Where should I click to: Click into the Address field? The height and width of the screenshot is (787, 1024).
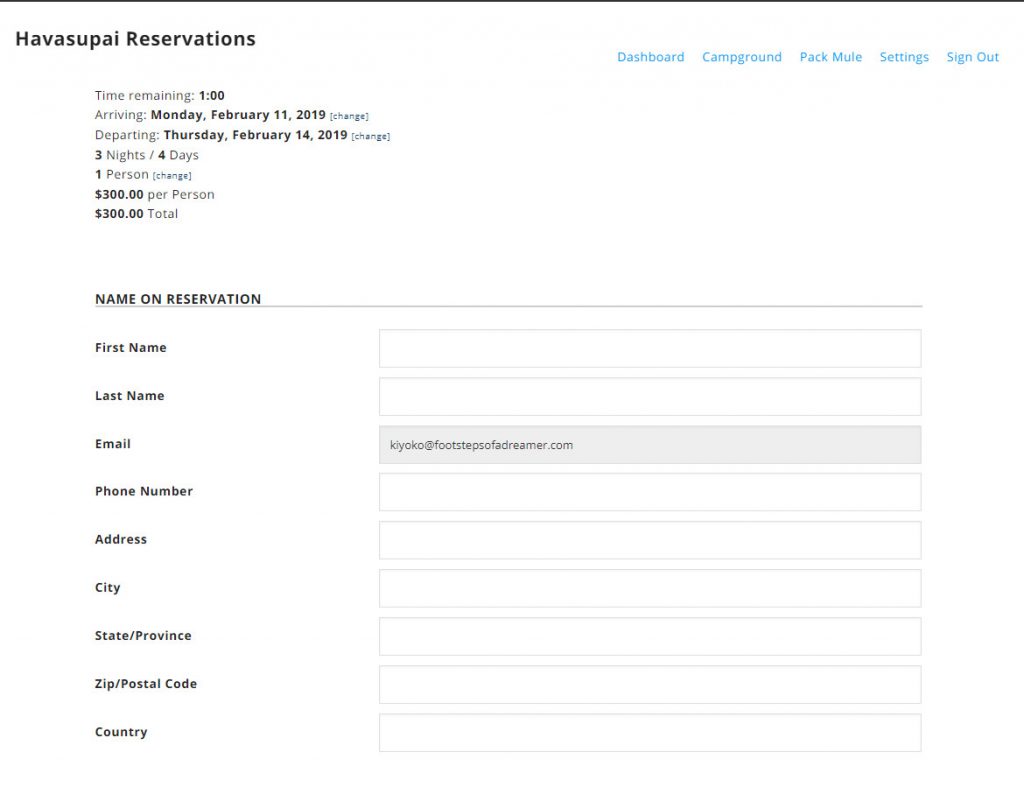click(650, 540)
